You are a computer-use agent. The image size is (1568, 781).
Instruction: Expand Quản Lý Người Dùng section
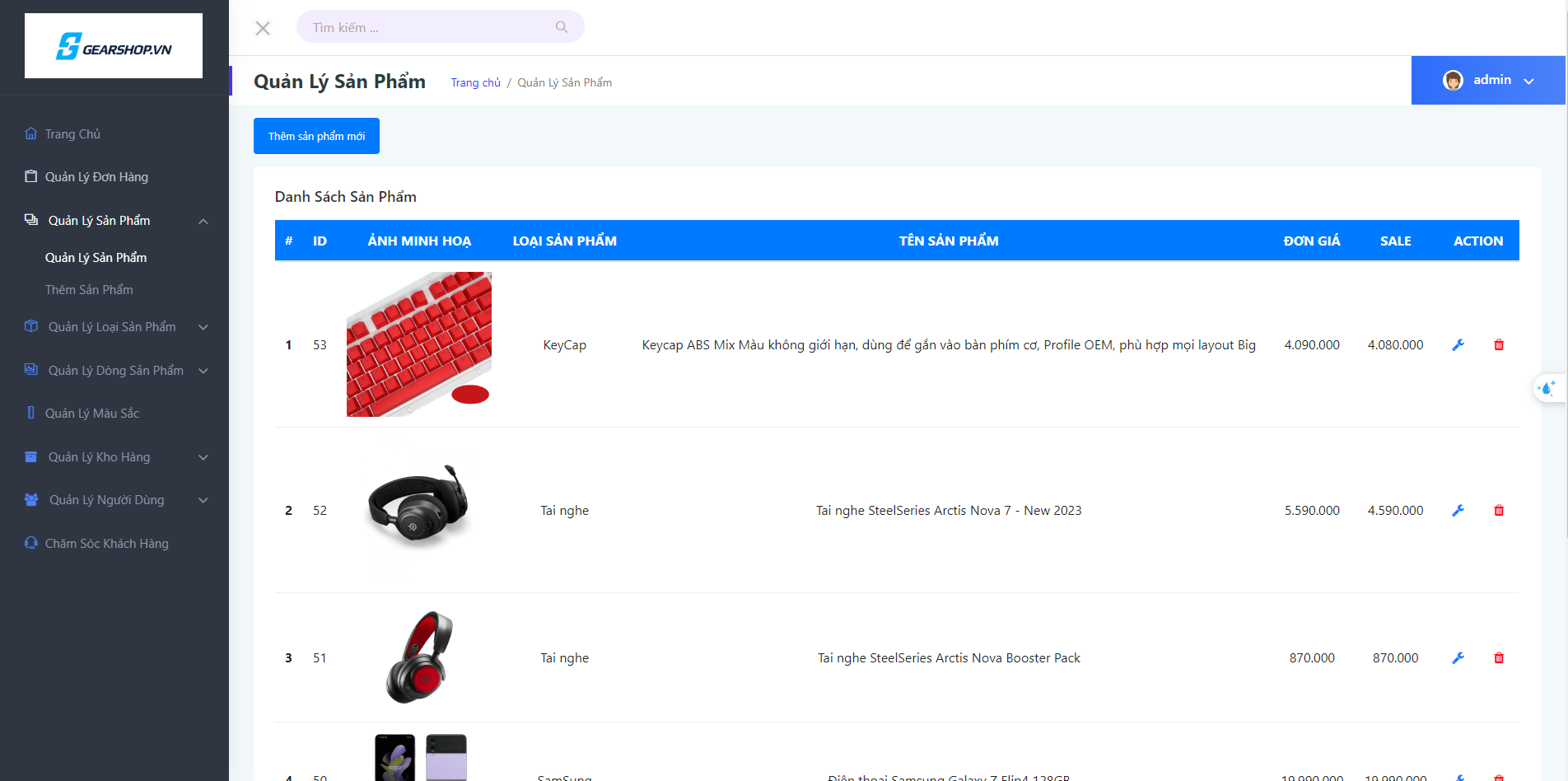[203, 500]
